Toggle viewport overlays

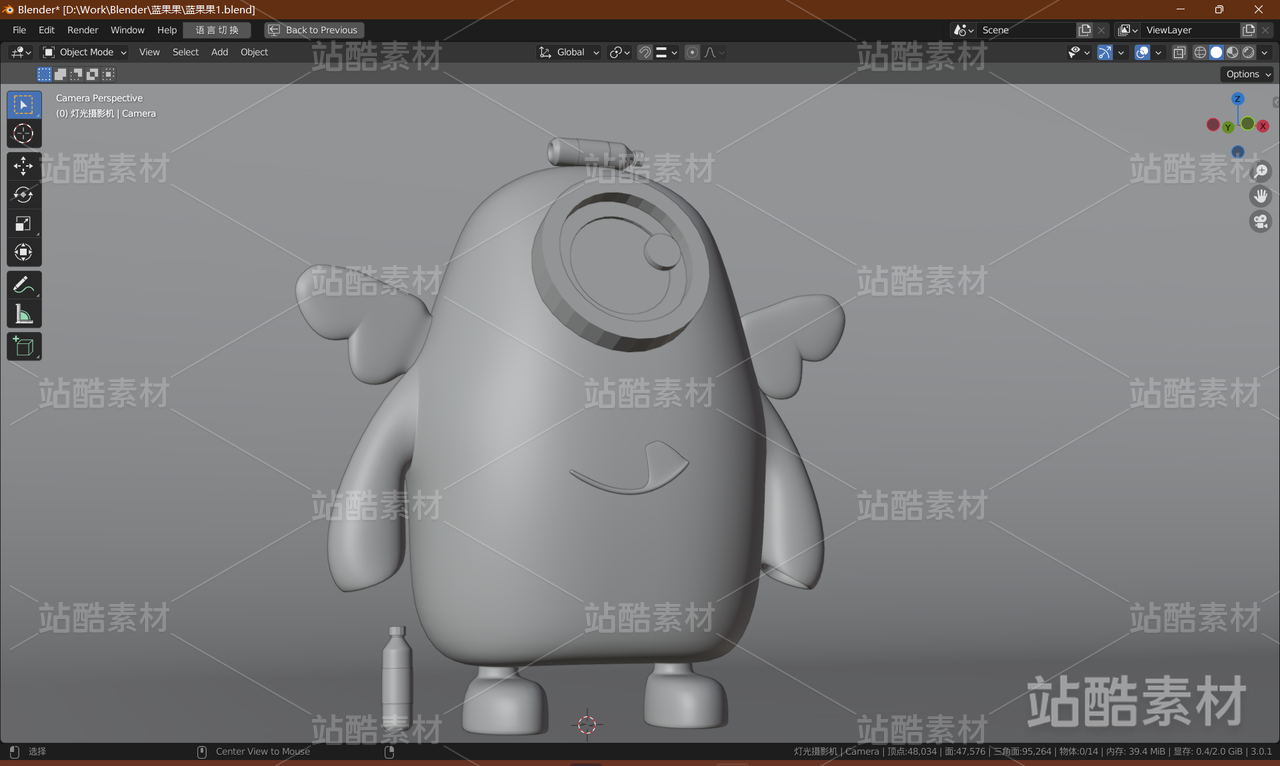1142,52
